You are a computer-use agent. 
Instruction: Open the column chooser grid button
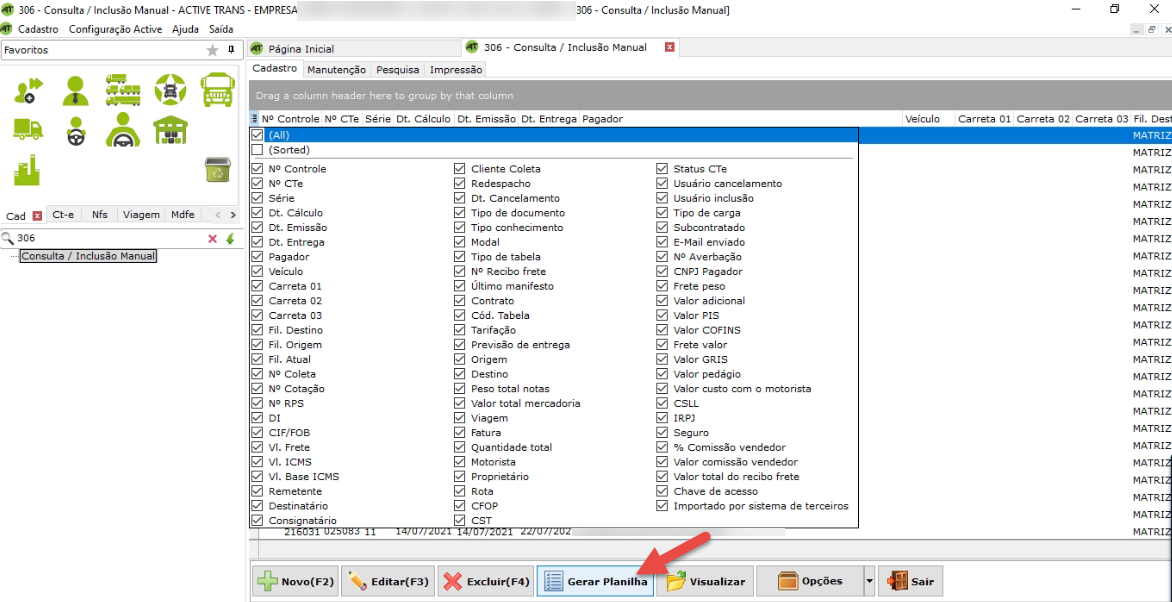pos(254,119)
